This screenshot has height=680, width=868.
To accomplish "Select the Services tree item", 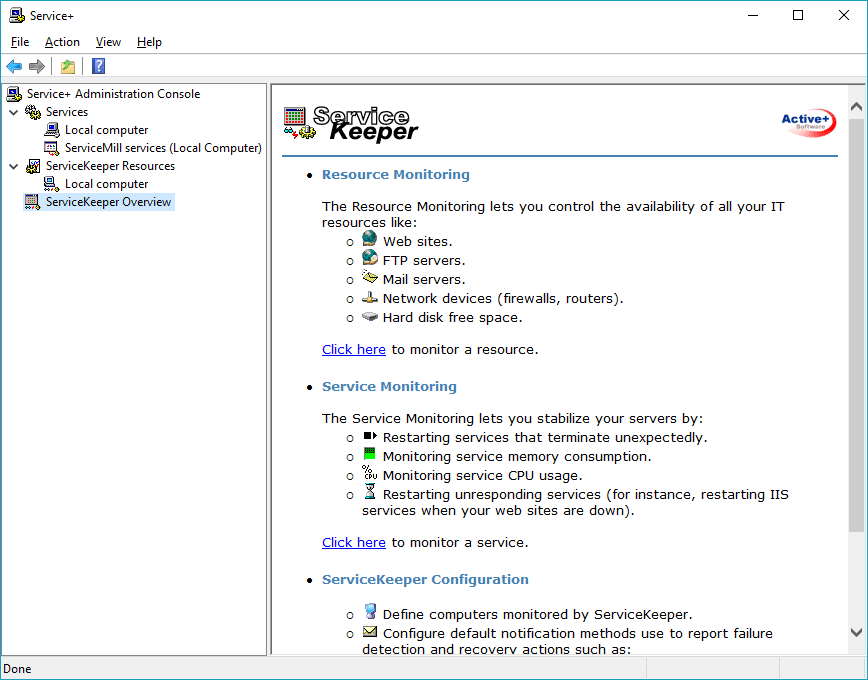I will [x=66, y=112].
